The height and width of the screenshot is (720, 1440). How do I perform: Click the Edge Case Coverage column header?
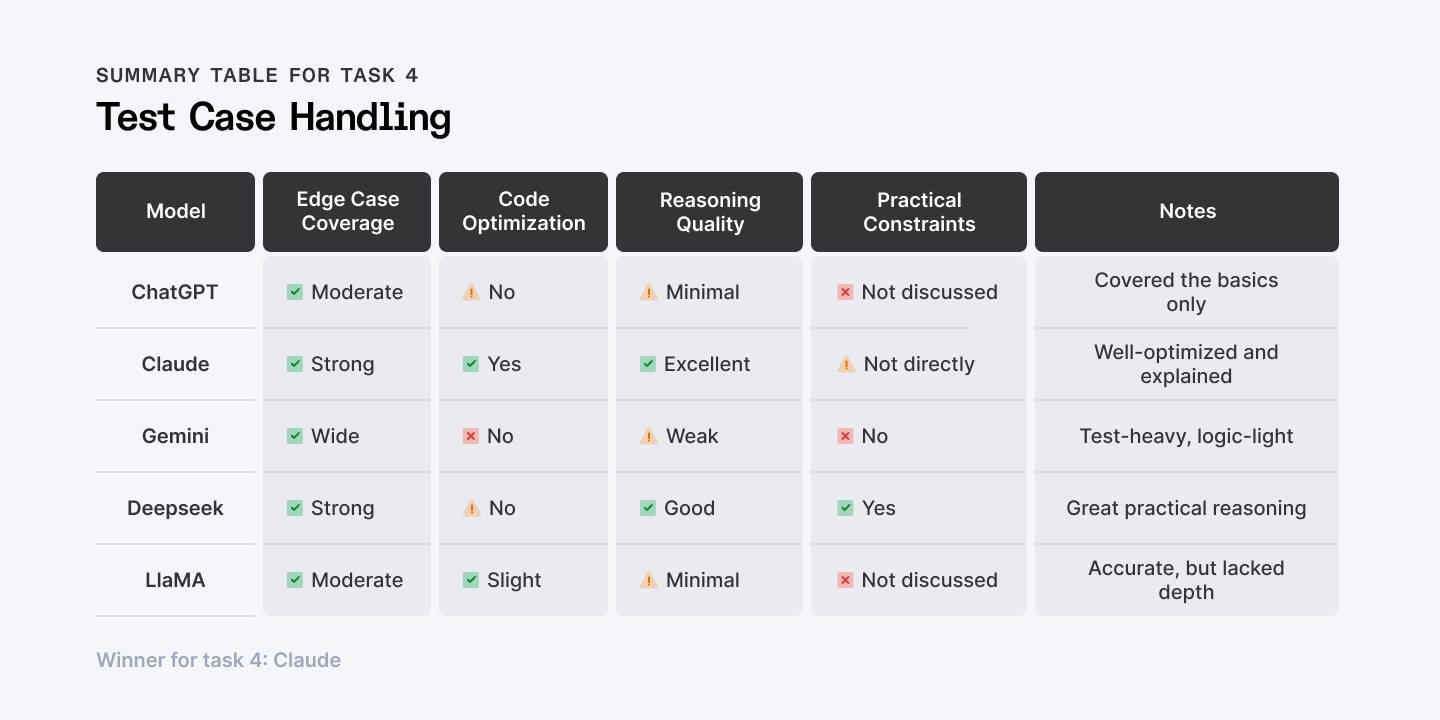click(347, 212)
